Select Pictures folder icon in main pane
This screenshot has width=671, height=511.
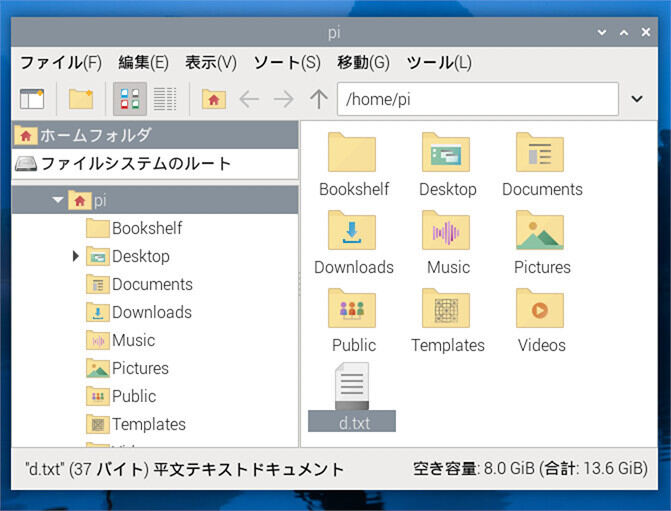click(x=540, y=231)
